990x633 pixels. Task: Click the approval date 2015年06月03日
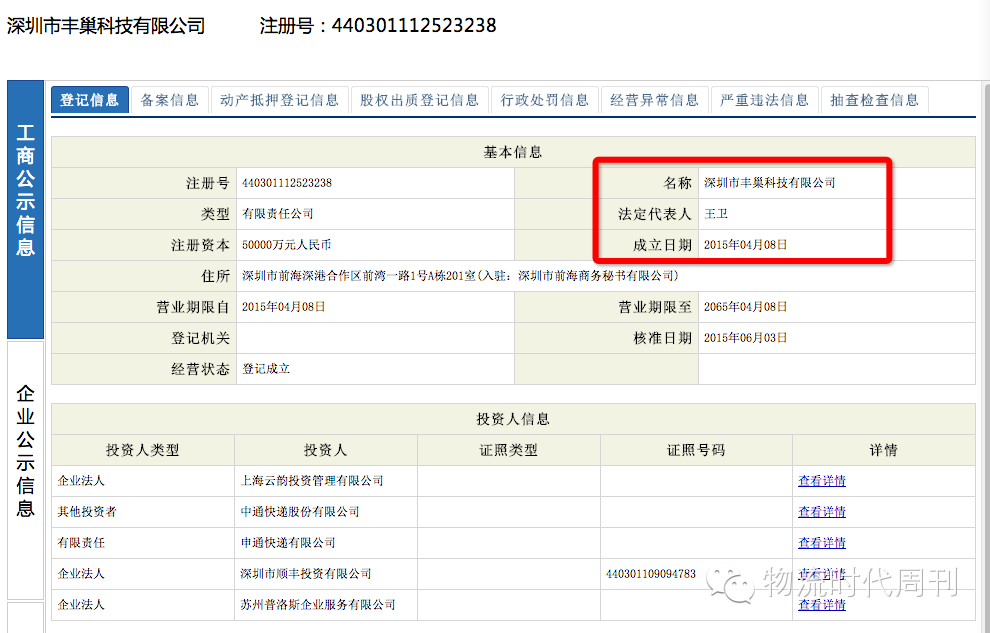746,338
